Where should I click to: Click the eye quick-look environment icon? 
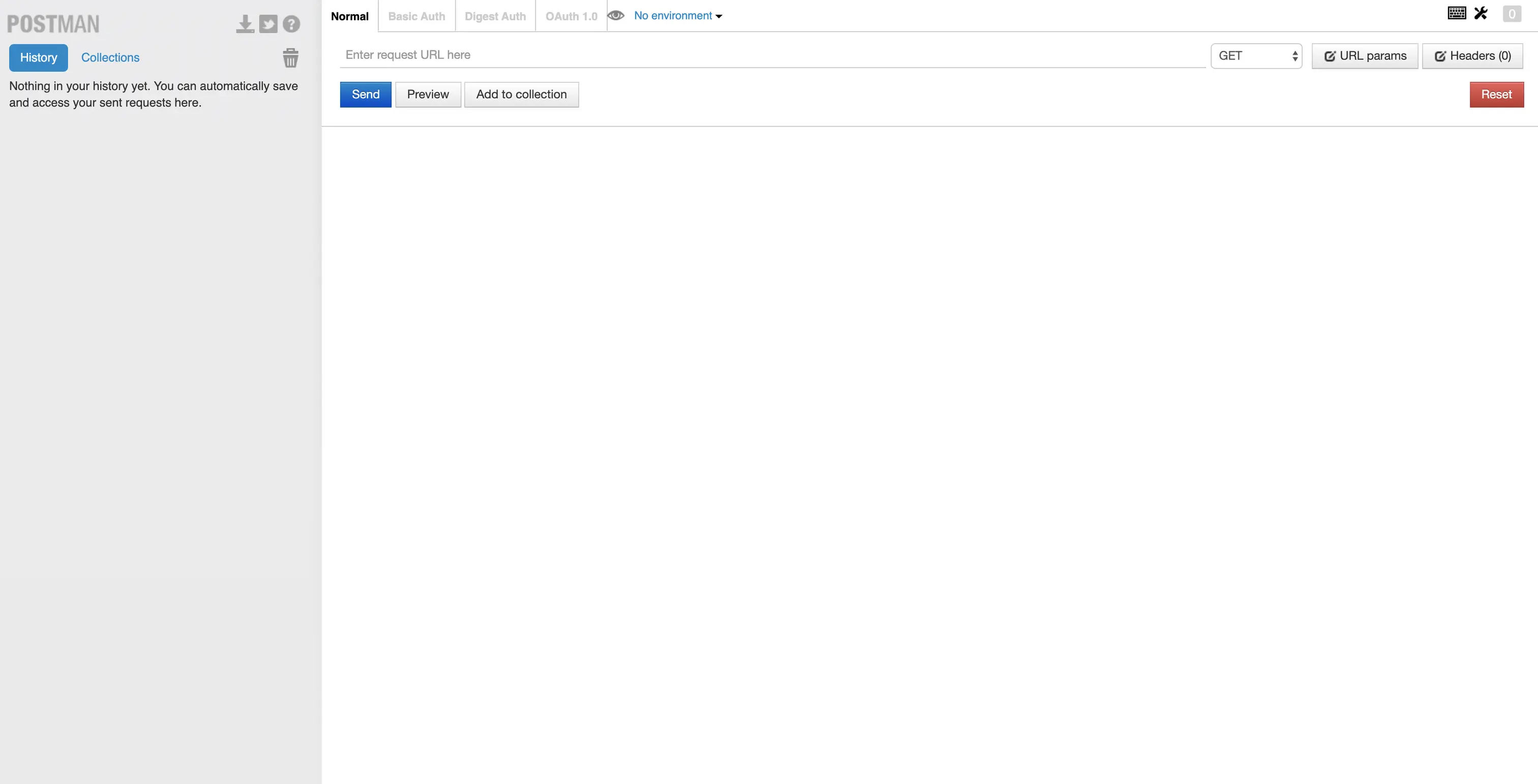(615, 16)
